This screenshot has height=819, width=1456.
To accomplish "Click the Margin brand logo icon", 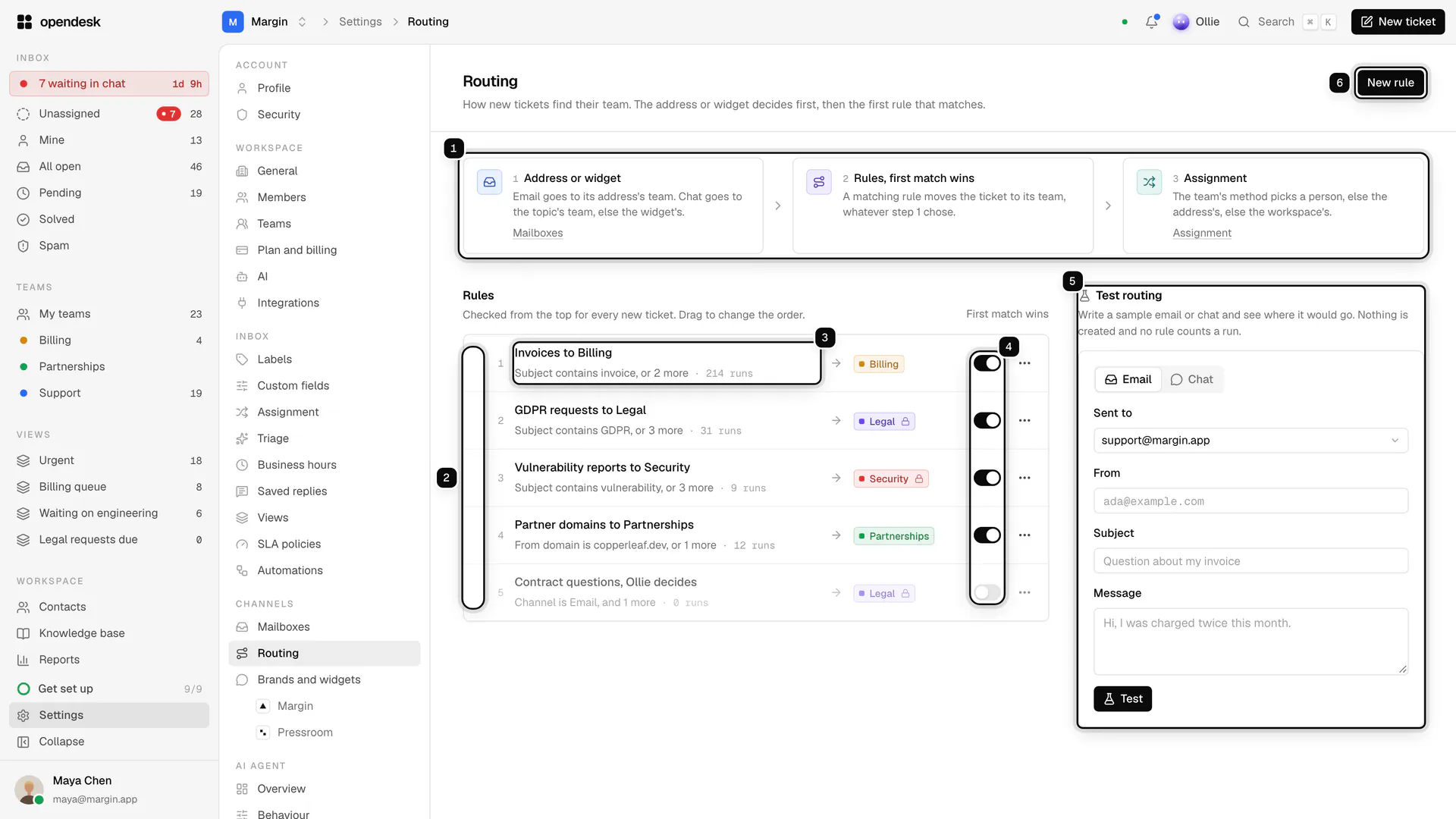I will (x=263, y=706).
